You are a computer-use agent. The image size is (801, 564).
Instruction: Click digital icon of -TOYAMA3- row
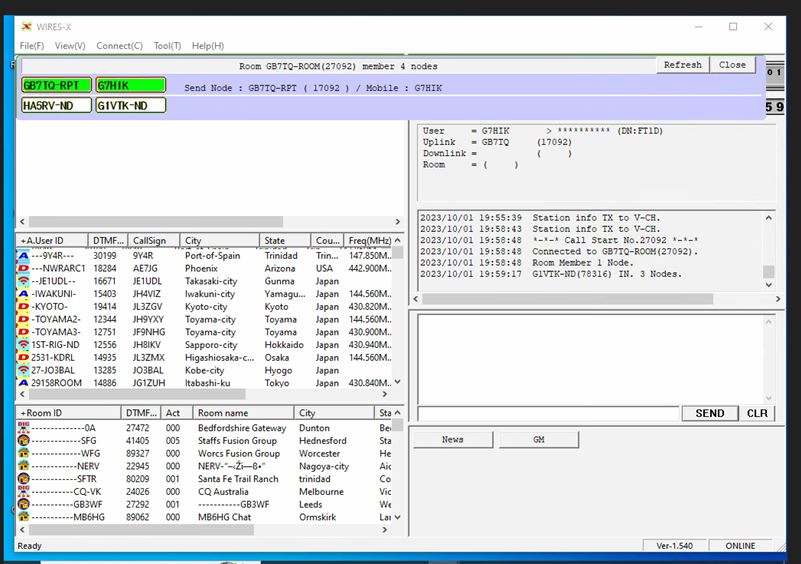click(x=23, y=332)
